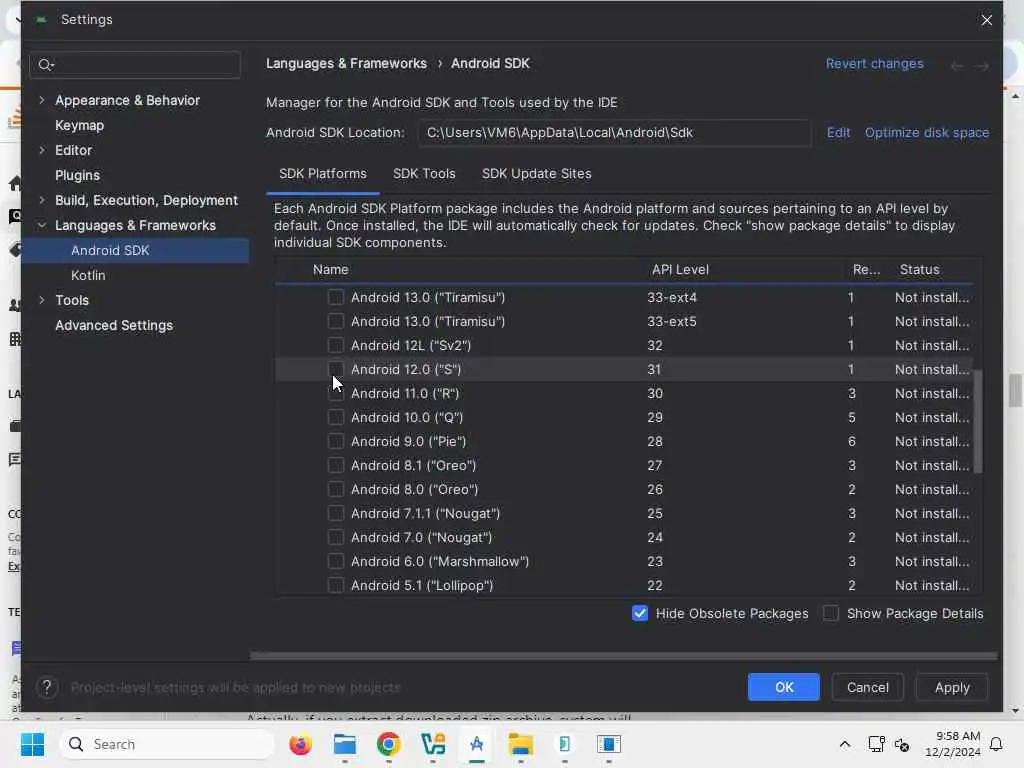Close the Settings dialog
This screenshot has height=768, width=1024.
click(986, 20)
